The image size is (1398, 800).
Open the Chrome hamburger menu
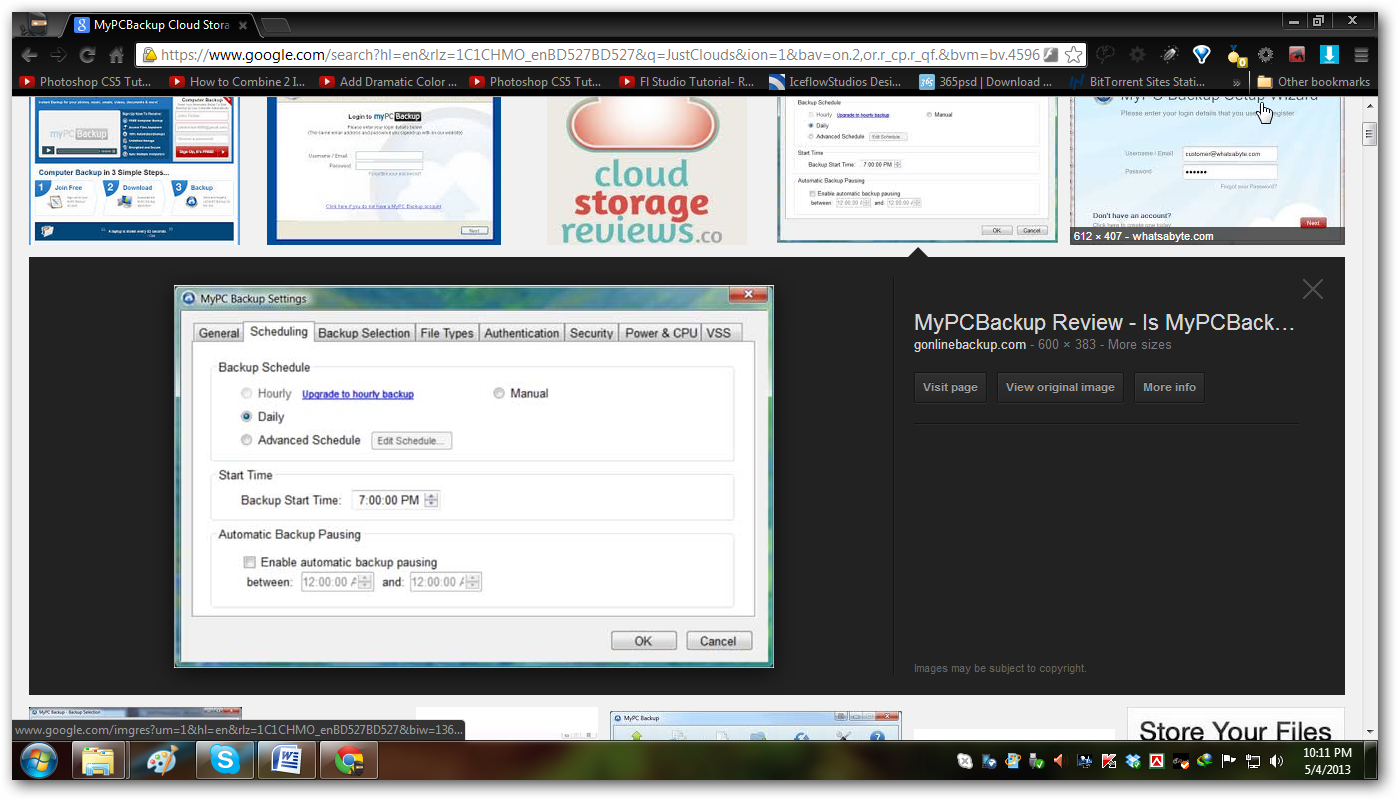pyautogui.click(x=1361, y=55)
